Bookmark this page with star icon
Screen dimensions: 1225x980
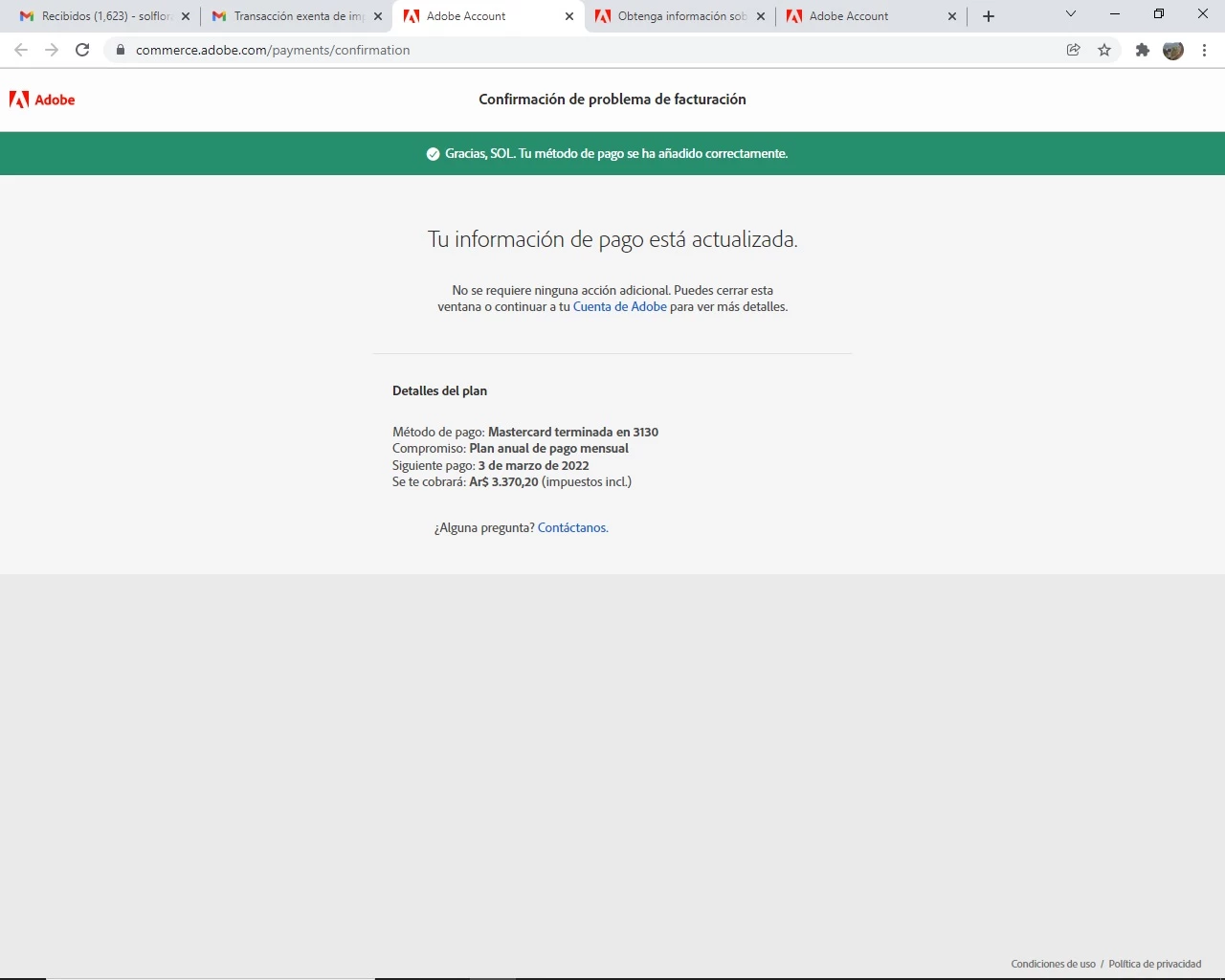1104,50
